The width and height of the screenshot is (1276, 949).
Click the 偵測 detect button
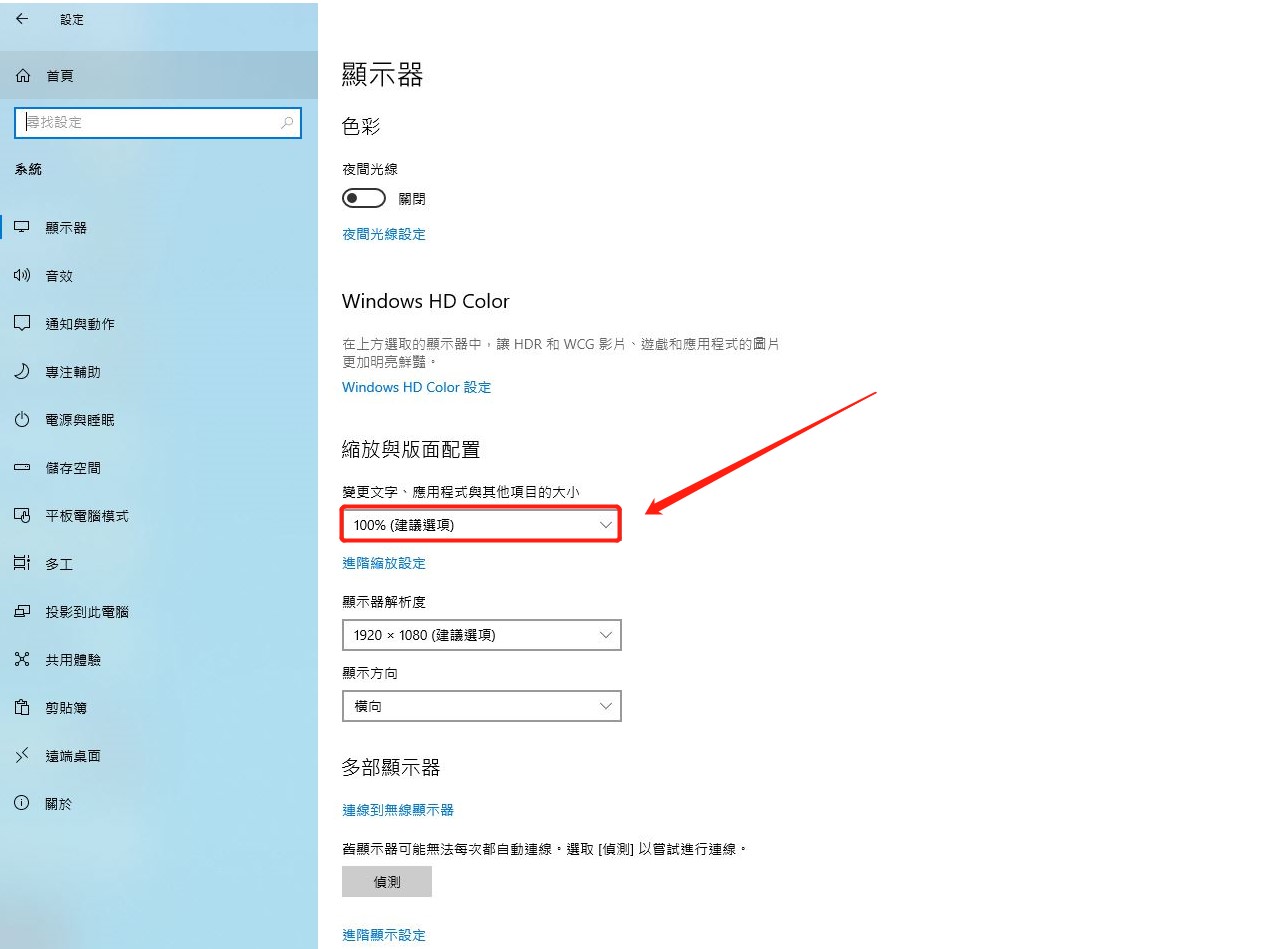[x=387, y=881]
